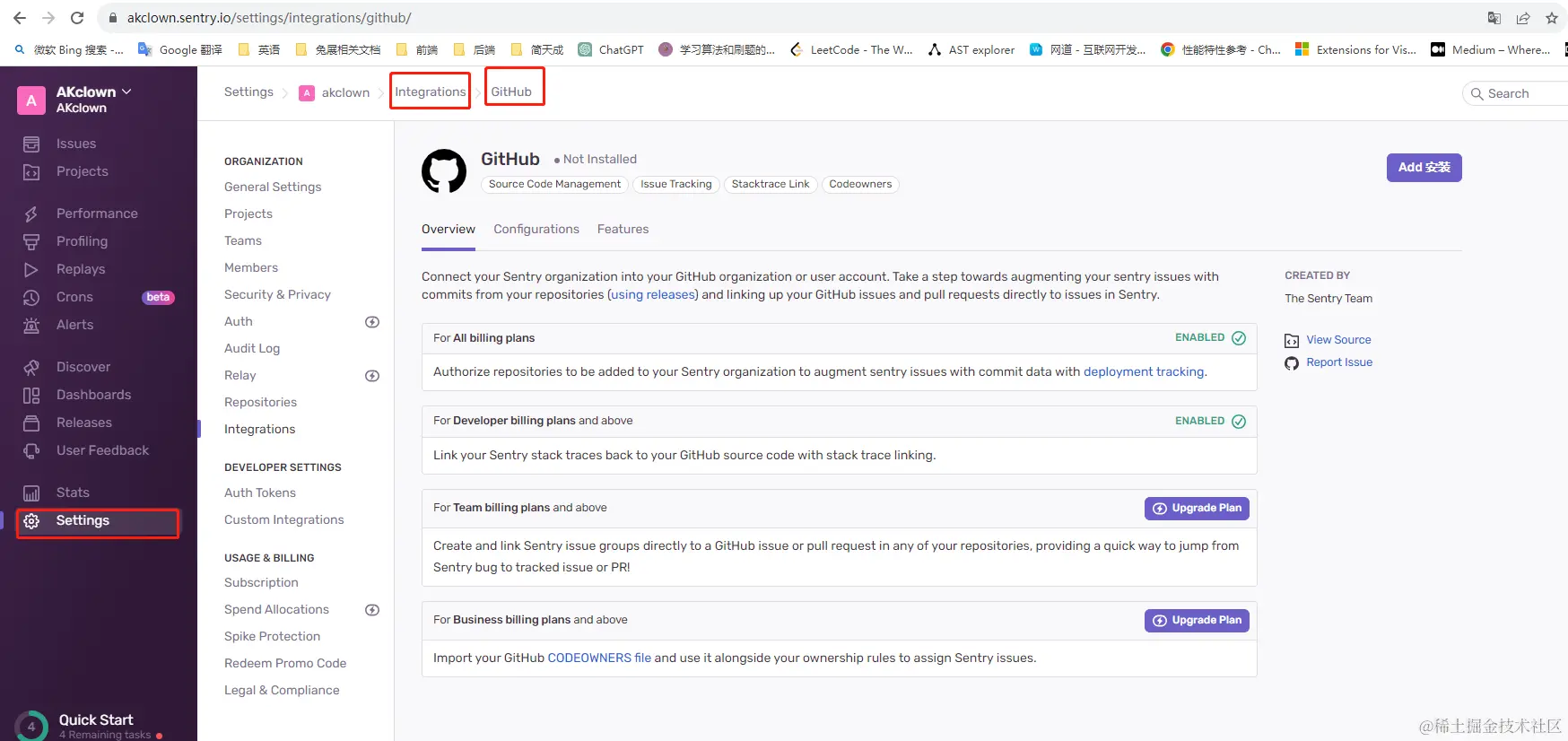Click the upgrade icon beside Auth
This screenshot has width=1568, height=741.
pos(372,322)
